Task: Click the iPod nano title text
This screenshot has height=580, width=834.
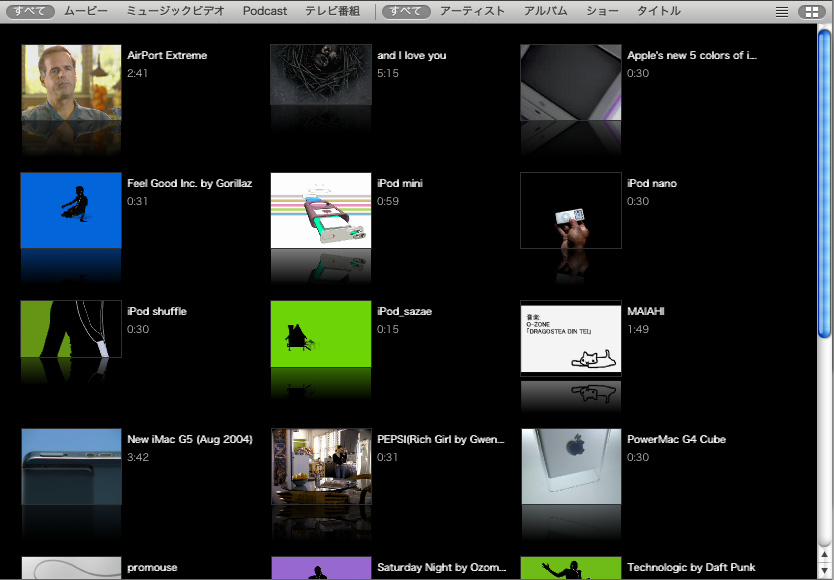Action: click(x=652, y=184)
